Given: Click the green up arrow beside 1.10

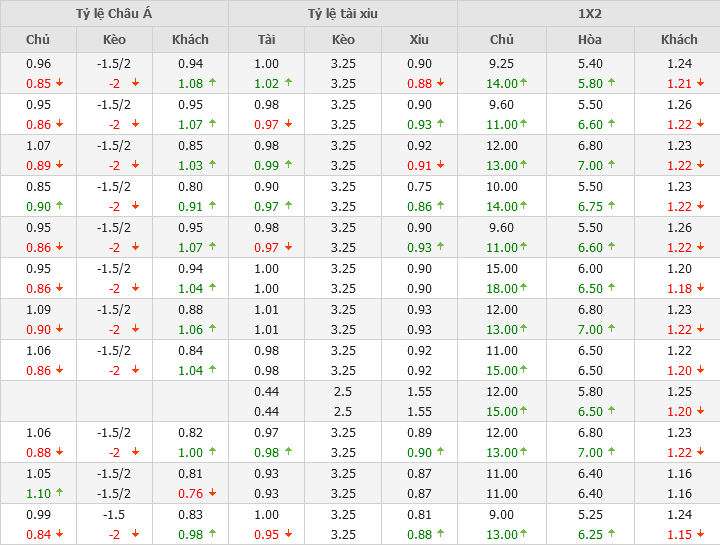Looking at the screenshot, I should tap(60, 493).
